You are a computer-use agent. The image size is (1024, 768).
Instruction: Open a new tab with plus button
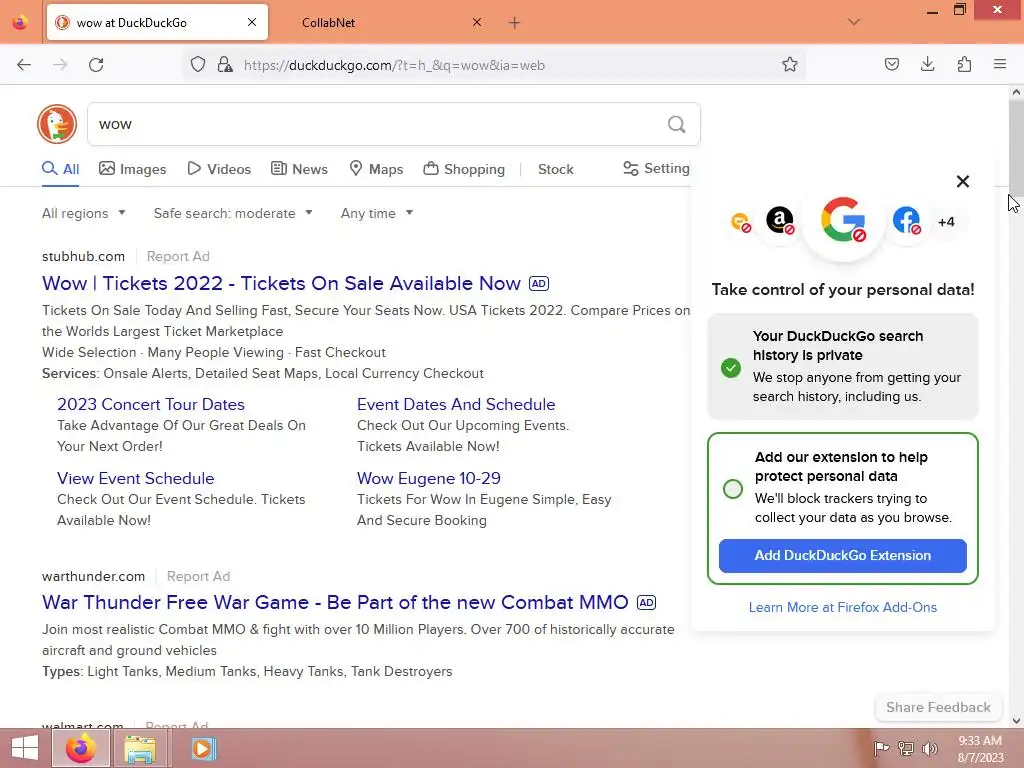(x=514, y=23)
